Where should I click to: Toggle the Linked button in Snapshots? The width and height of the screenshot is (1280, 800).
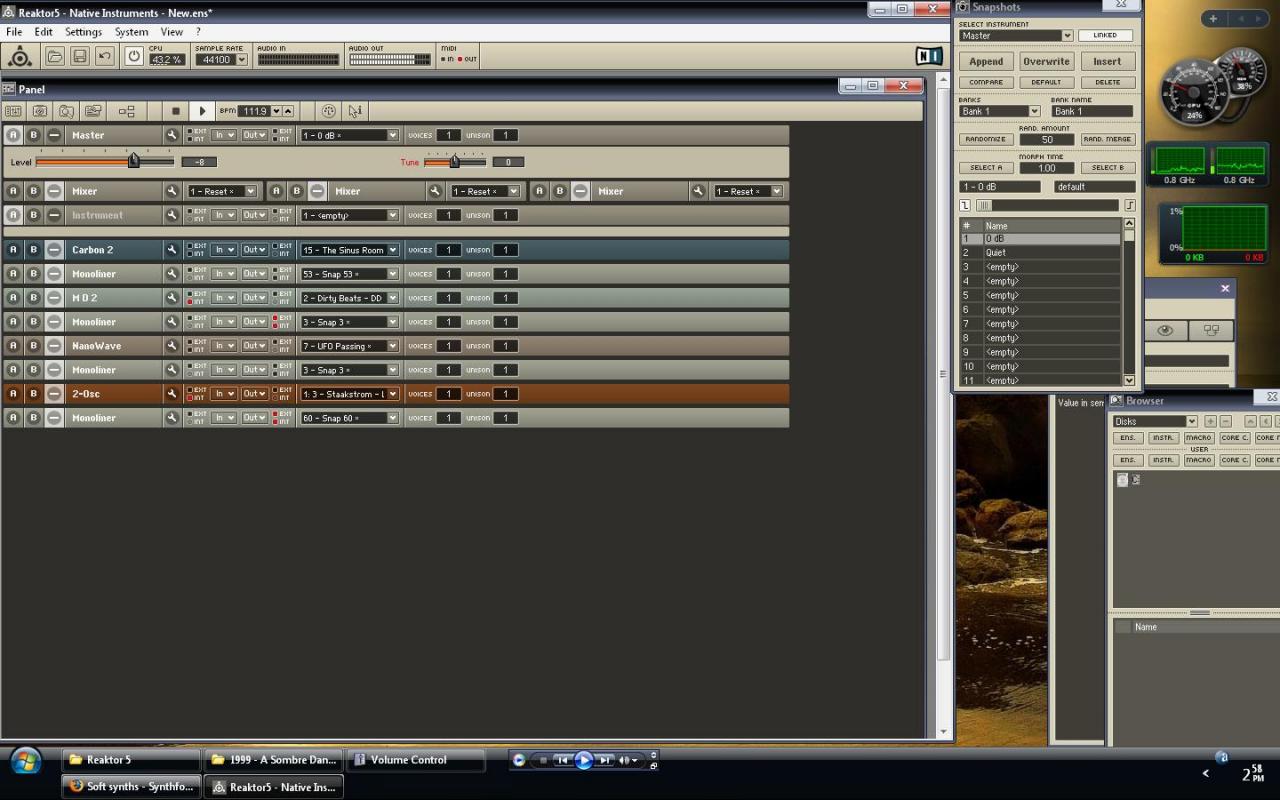1105,35
